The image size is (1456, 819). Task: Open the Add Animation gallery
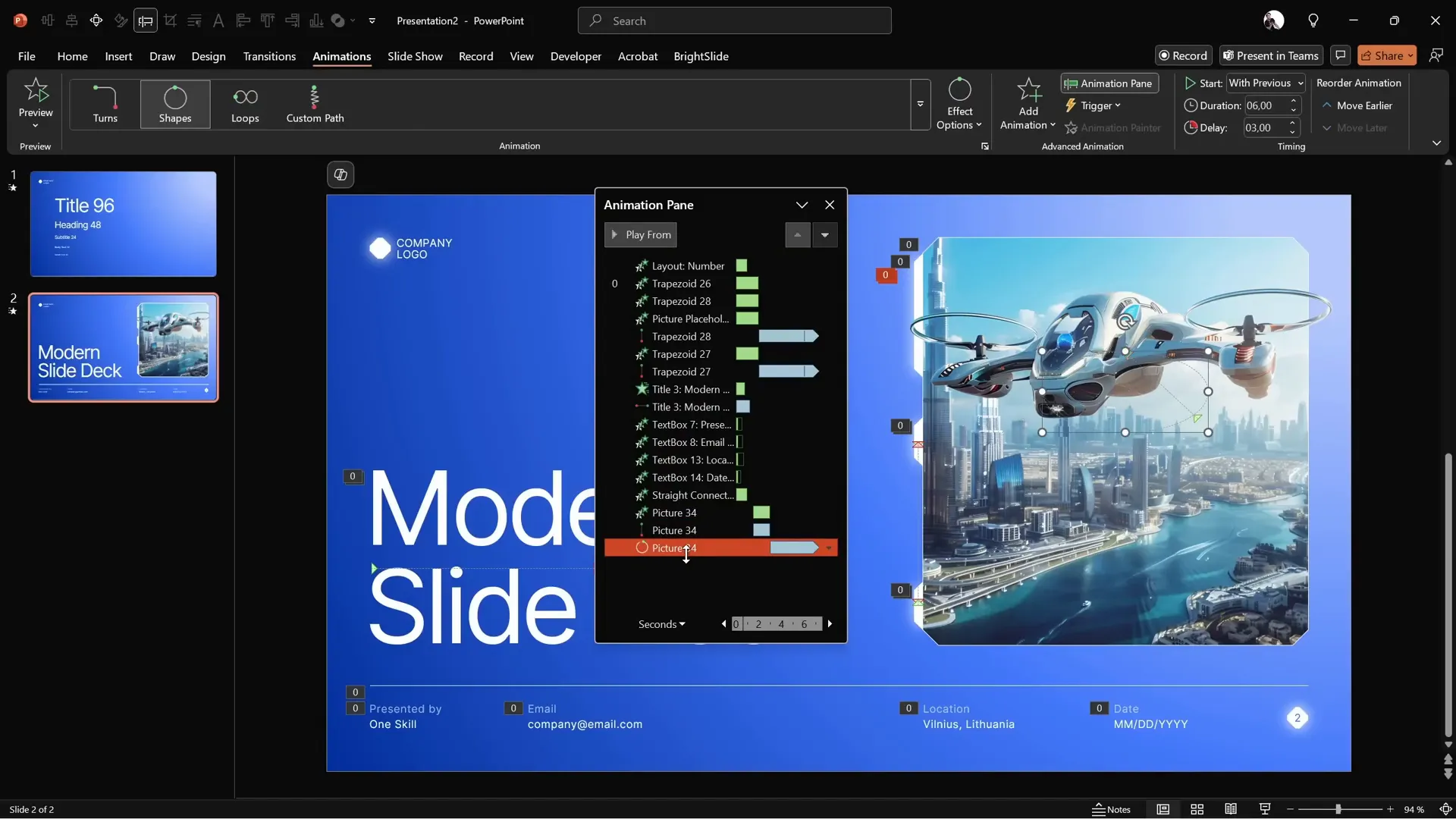tap(1027, 104)
